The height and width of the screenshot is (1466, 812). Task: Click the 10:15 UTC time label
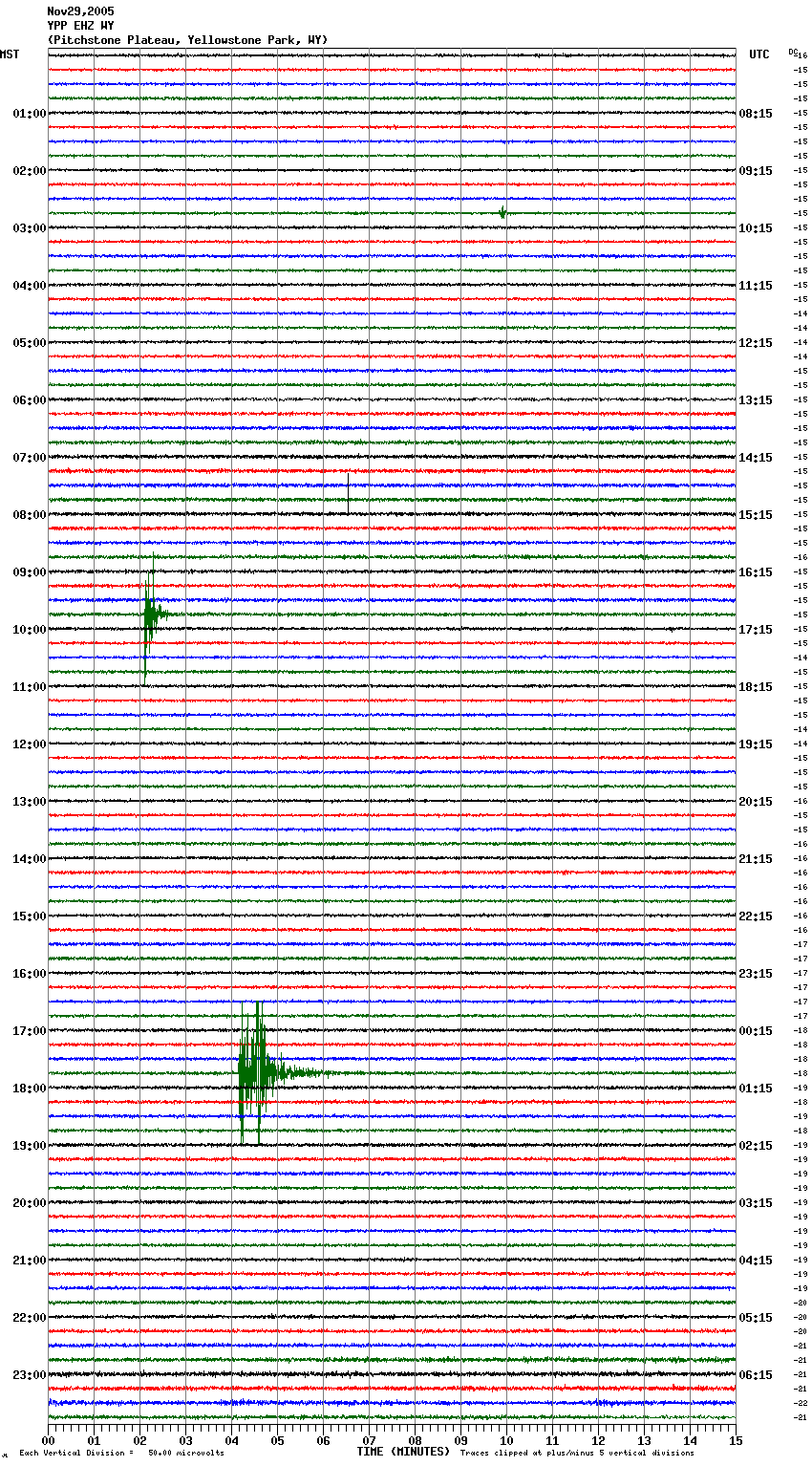756,228
